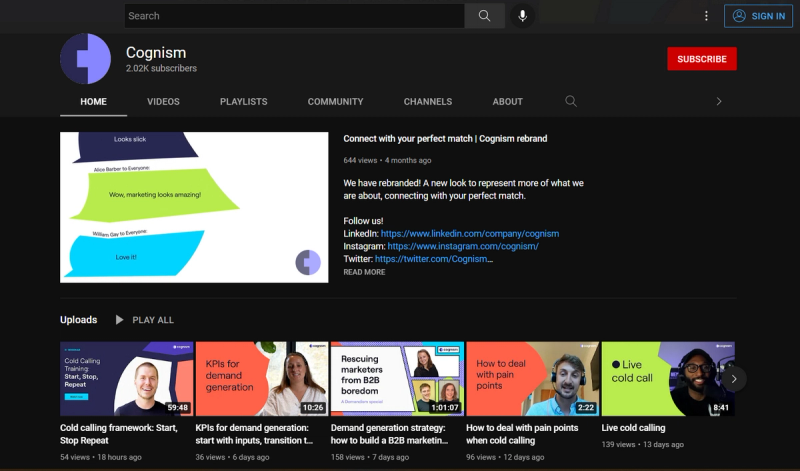
Task: Go to the Community tab
Action: coord(335,102)
